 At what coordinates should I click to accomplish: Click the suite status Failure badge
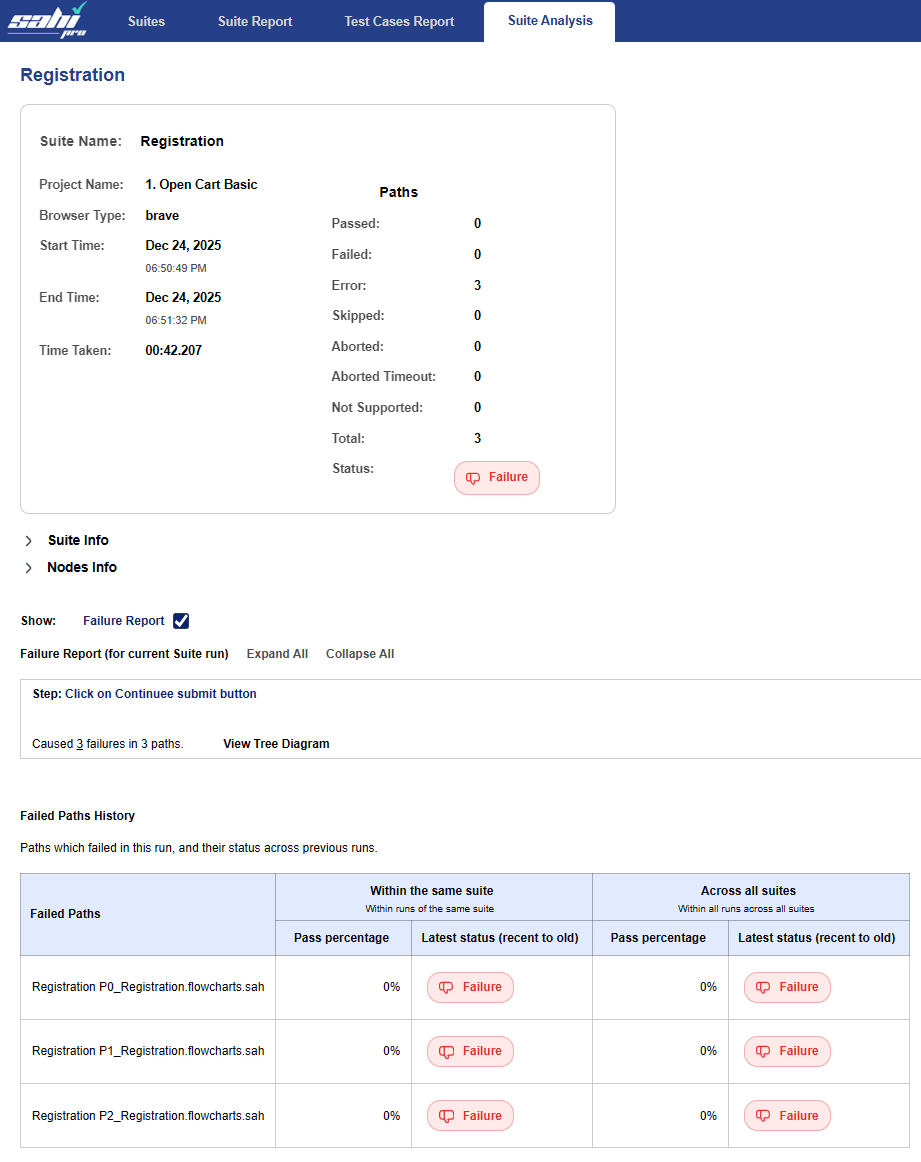(x=497, y=478)
